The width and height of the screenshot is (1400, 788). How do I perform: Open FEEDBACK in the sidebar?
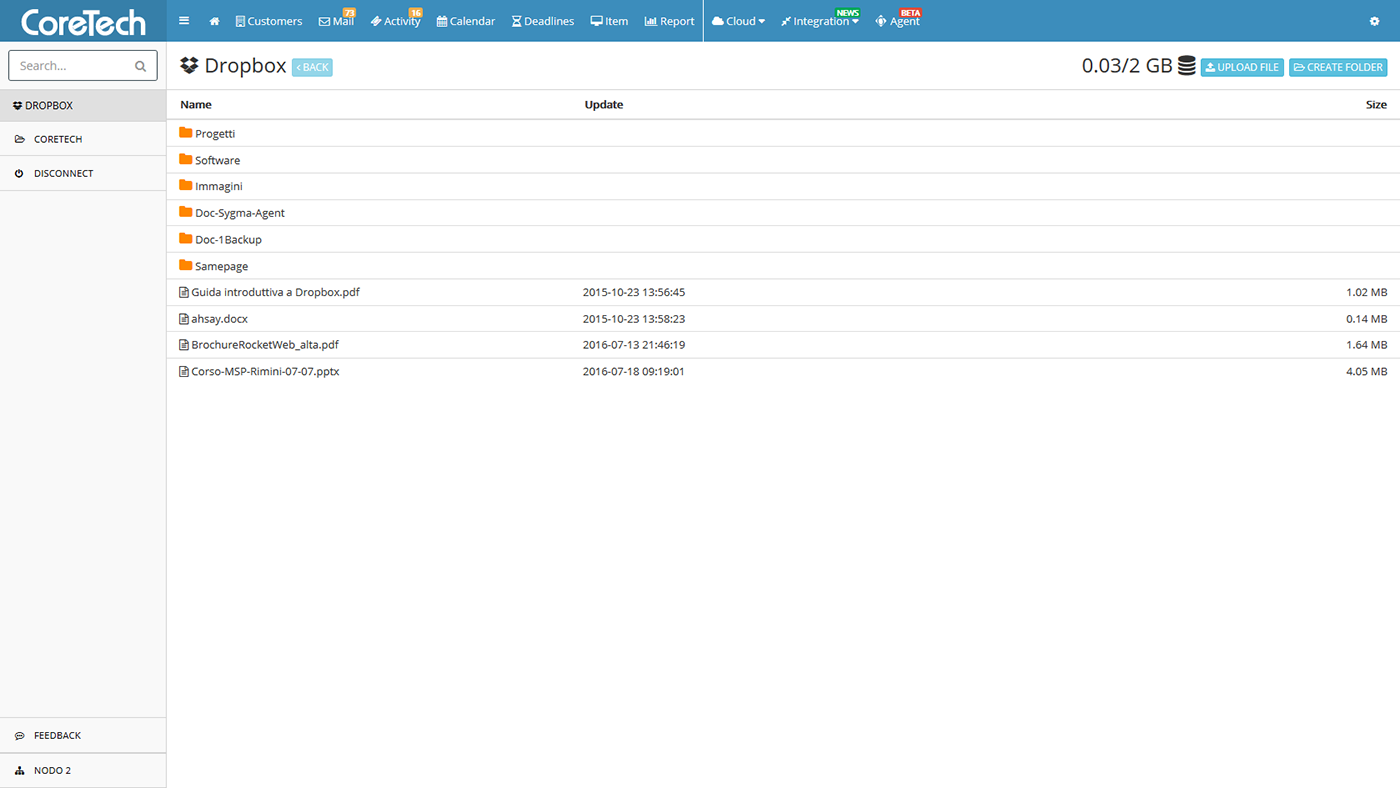(x=83, y=735)
